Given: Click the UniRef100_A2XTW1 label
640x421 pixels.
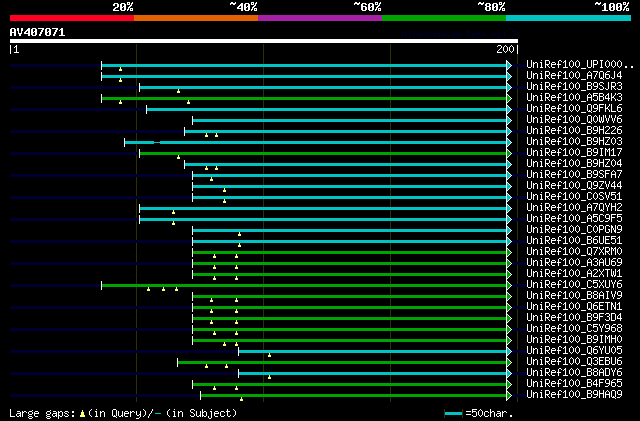Looking at the screenshot, I should pos(574,274).
